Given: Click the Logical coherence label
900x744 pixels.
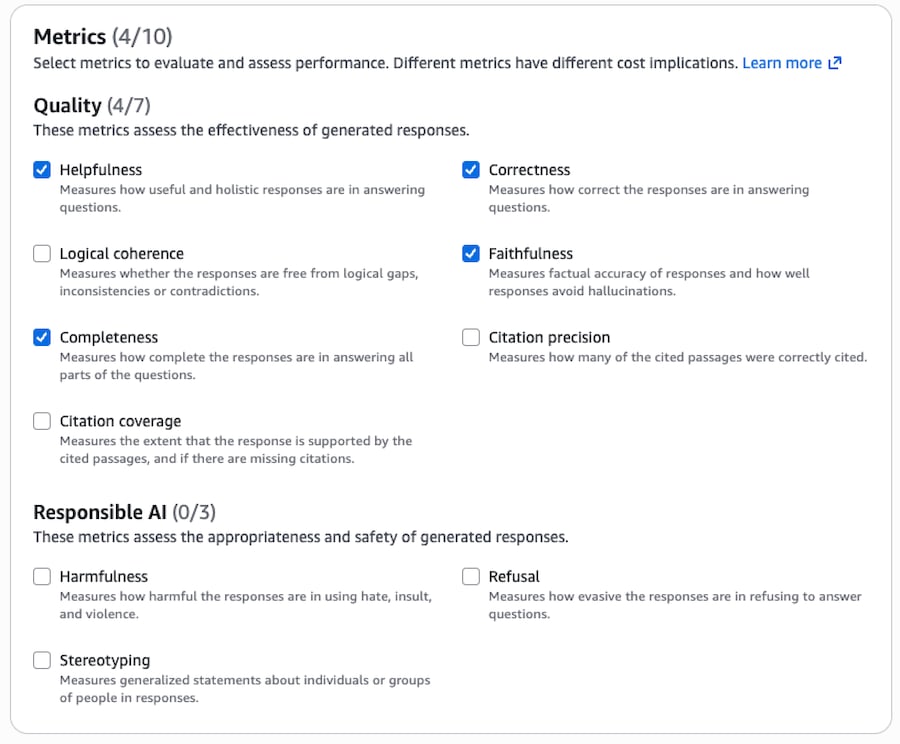Looking at the screenshot, I should 121,254.
